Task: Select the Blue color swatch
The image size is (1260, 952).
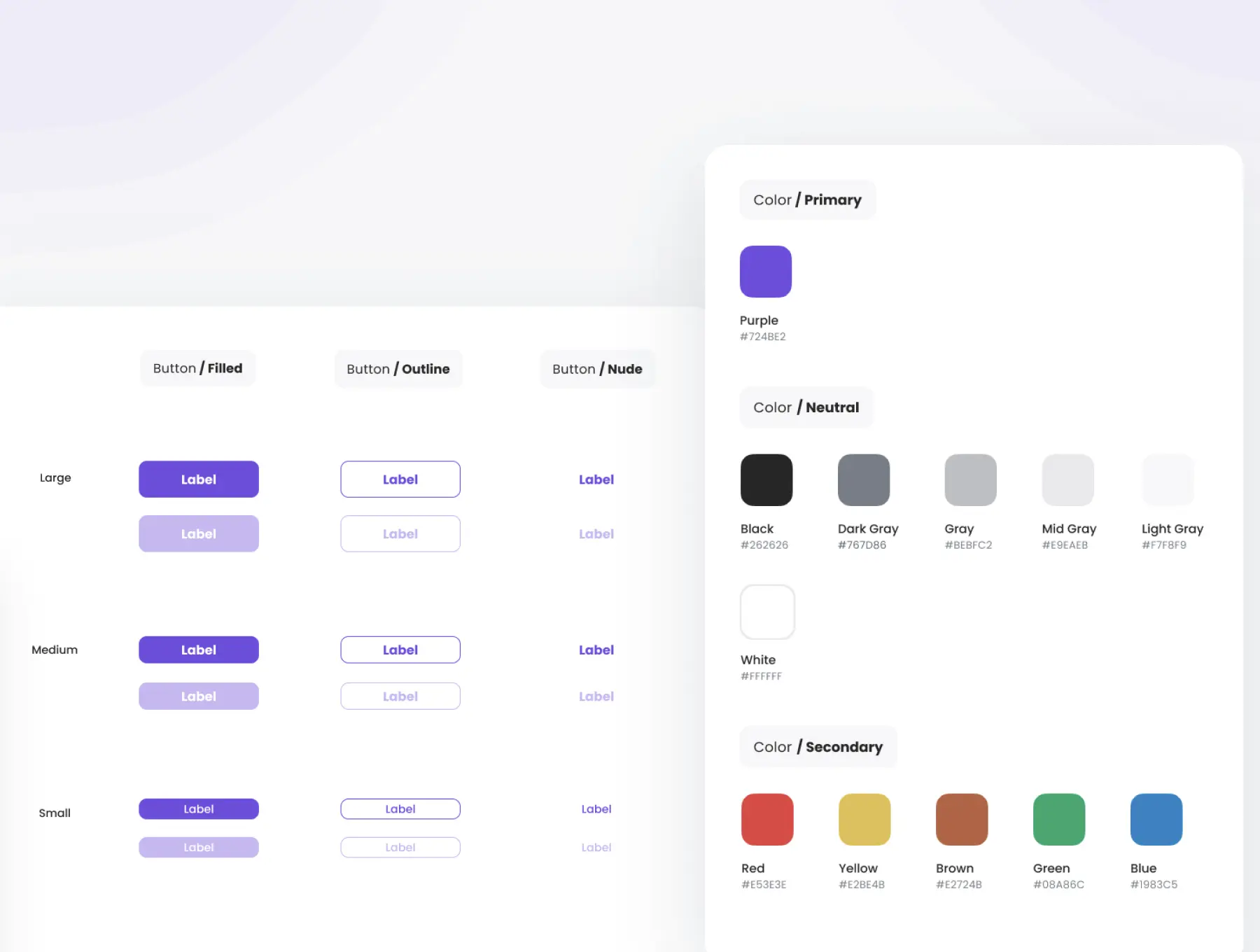Action: point(1156,819)
